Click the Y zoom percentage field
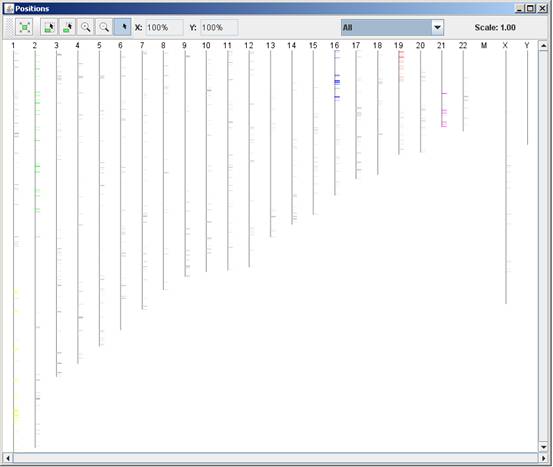Viewport: 553px width, 467px height. coord(219,28)
